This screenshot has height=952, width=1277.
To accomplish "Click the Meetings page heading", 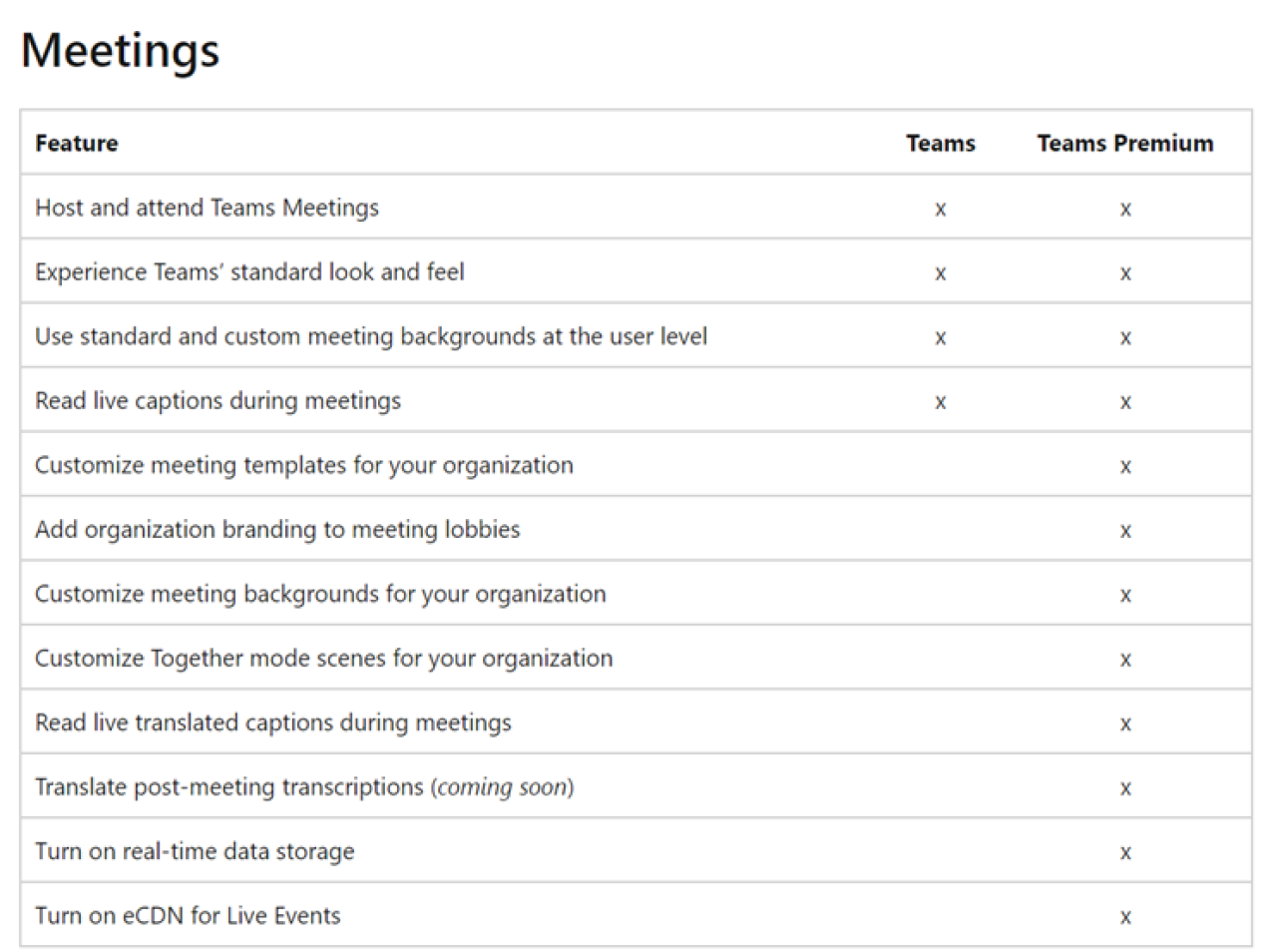I will point(120,50).
